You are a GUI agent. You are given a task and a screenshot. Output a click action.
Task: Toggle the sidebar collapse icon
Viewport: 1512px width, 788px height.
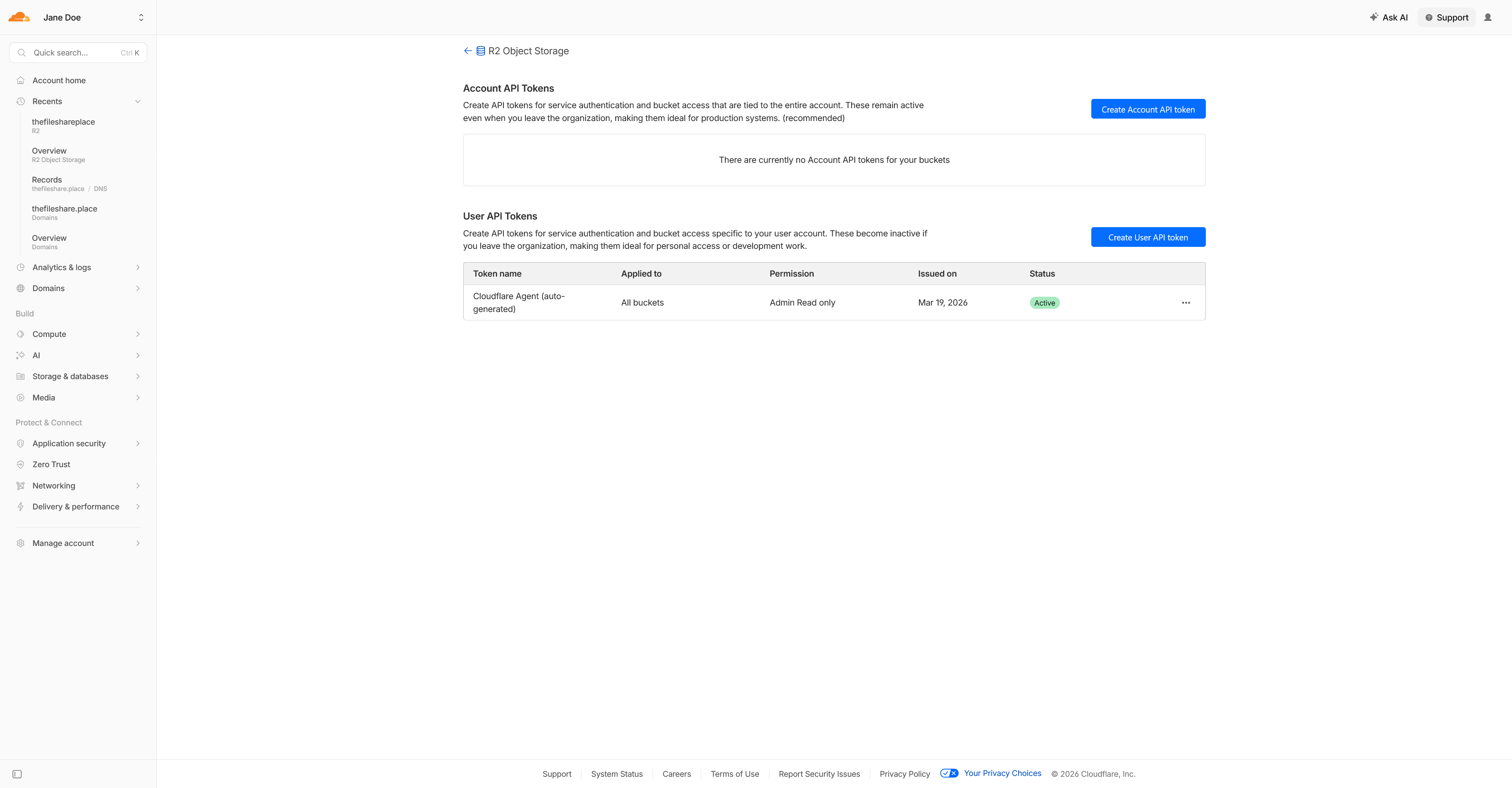(17, 774)
